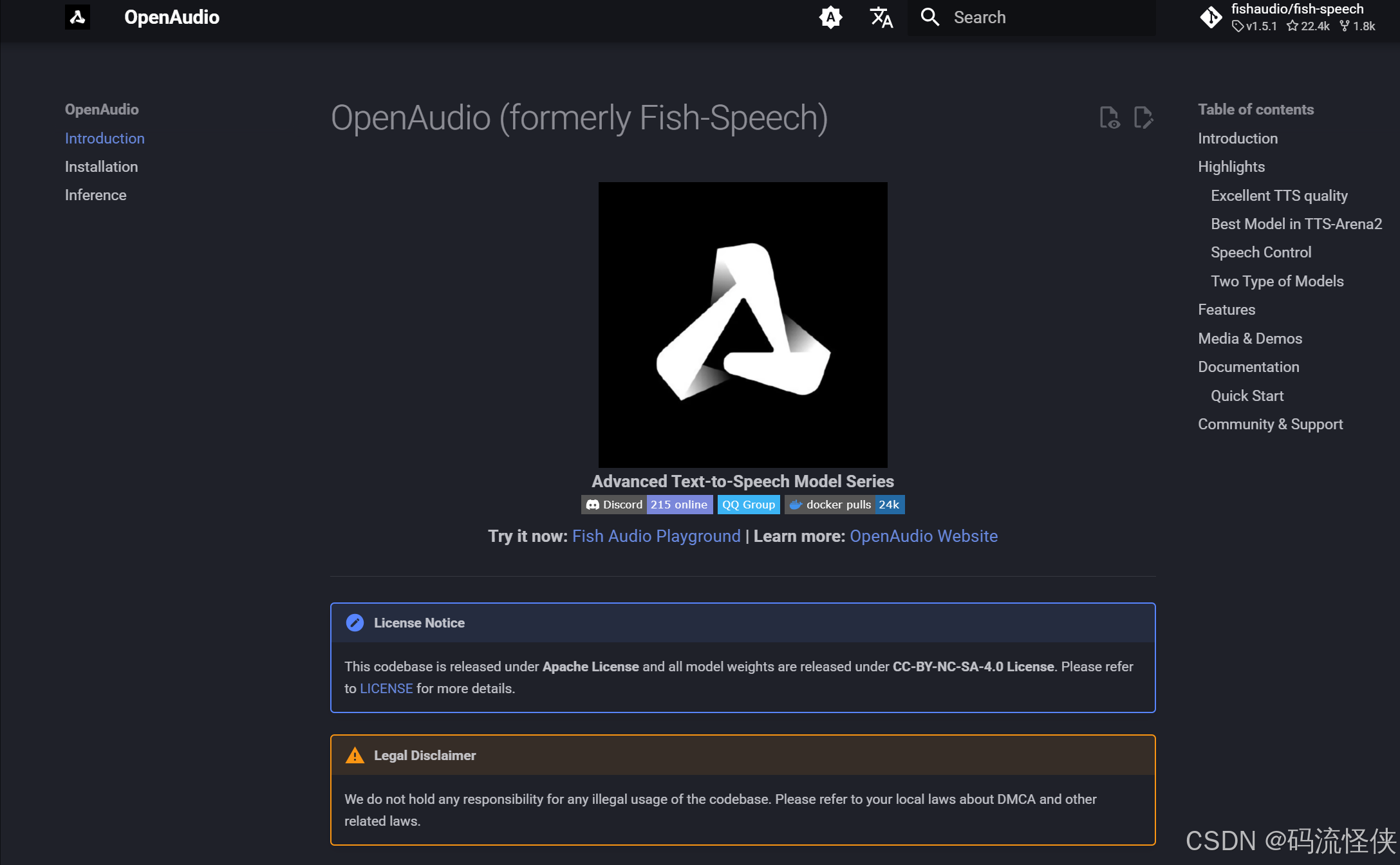
Task: Jump to Quick Start section
Action: [1247, 396]
